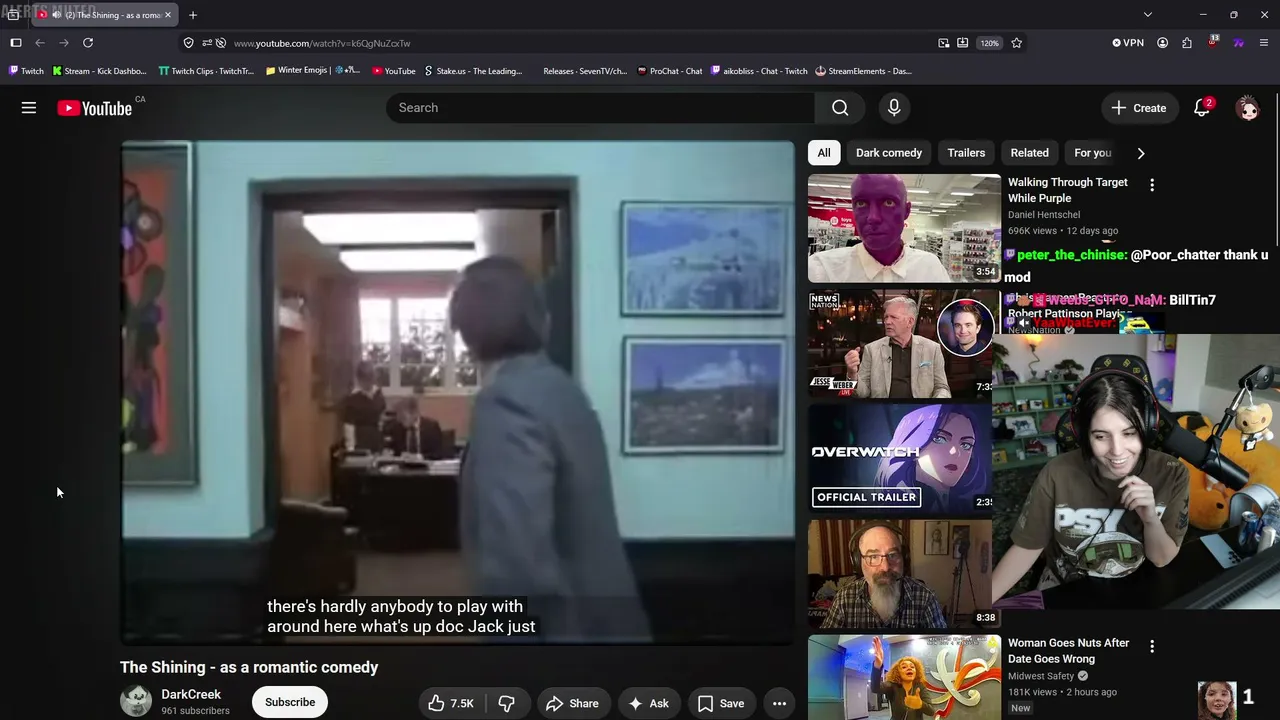Open the Twitch bookmark
Screen dimensions: 1280x720
click(x=27, y=71)
